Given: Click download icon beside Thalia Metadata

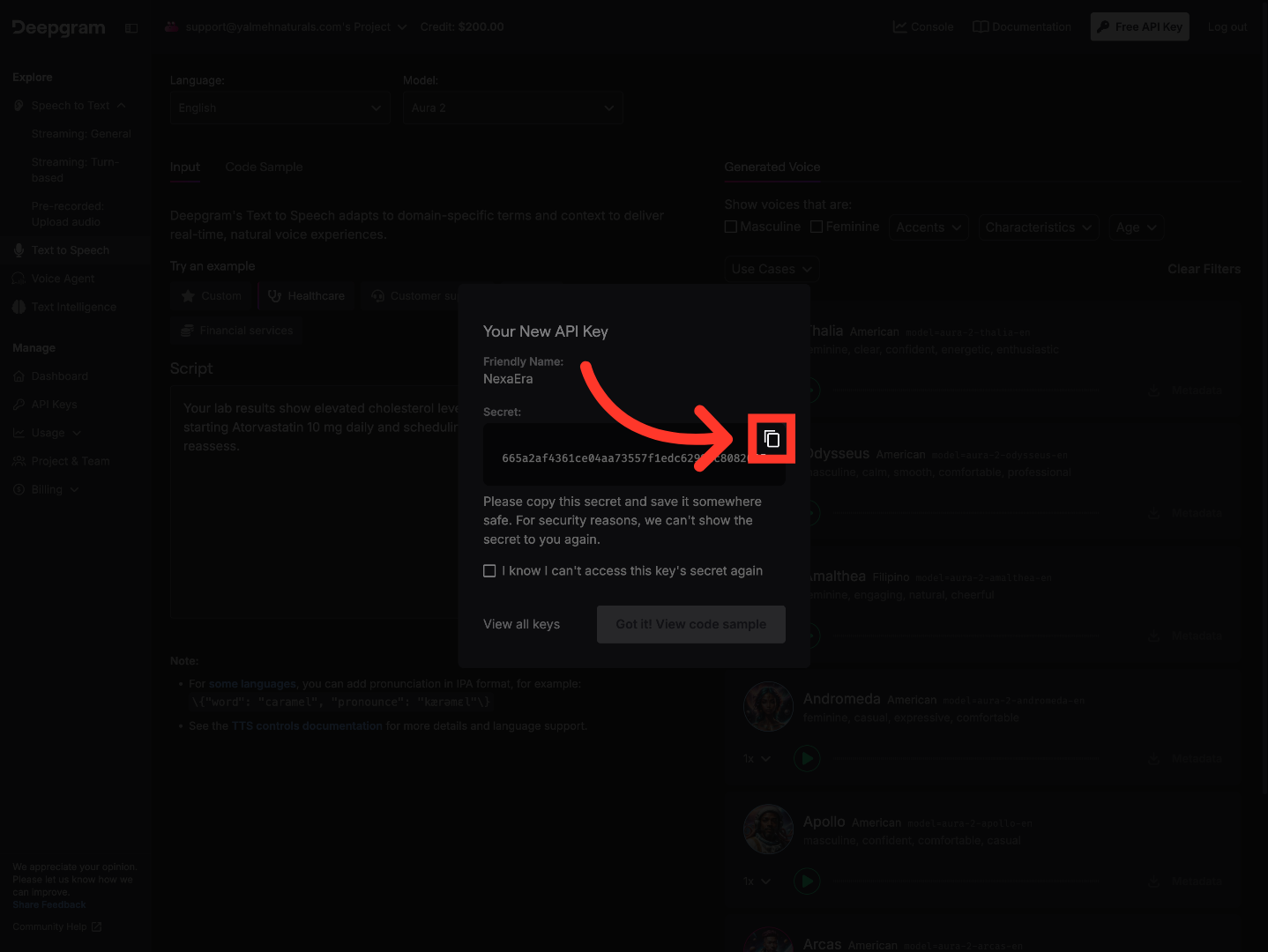Looking at the screenshot, I should point(1153,390).
